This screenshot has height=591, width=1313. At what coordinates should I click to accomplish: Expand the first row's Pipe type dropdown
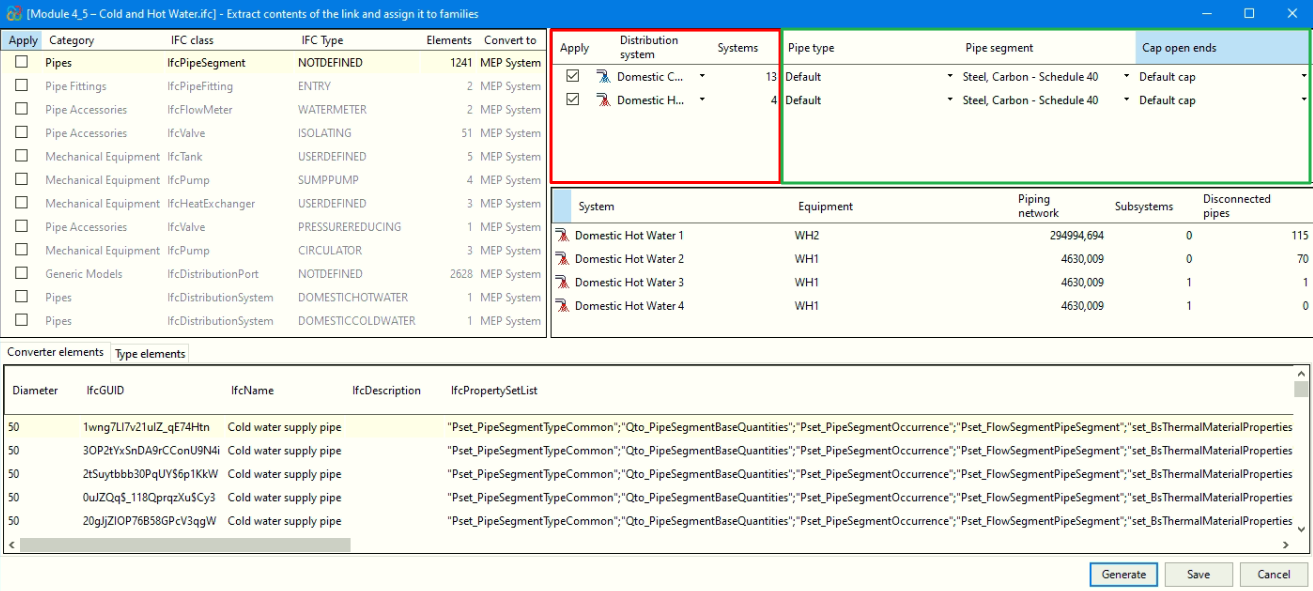click(949, 76)
